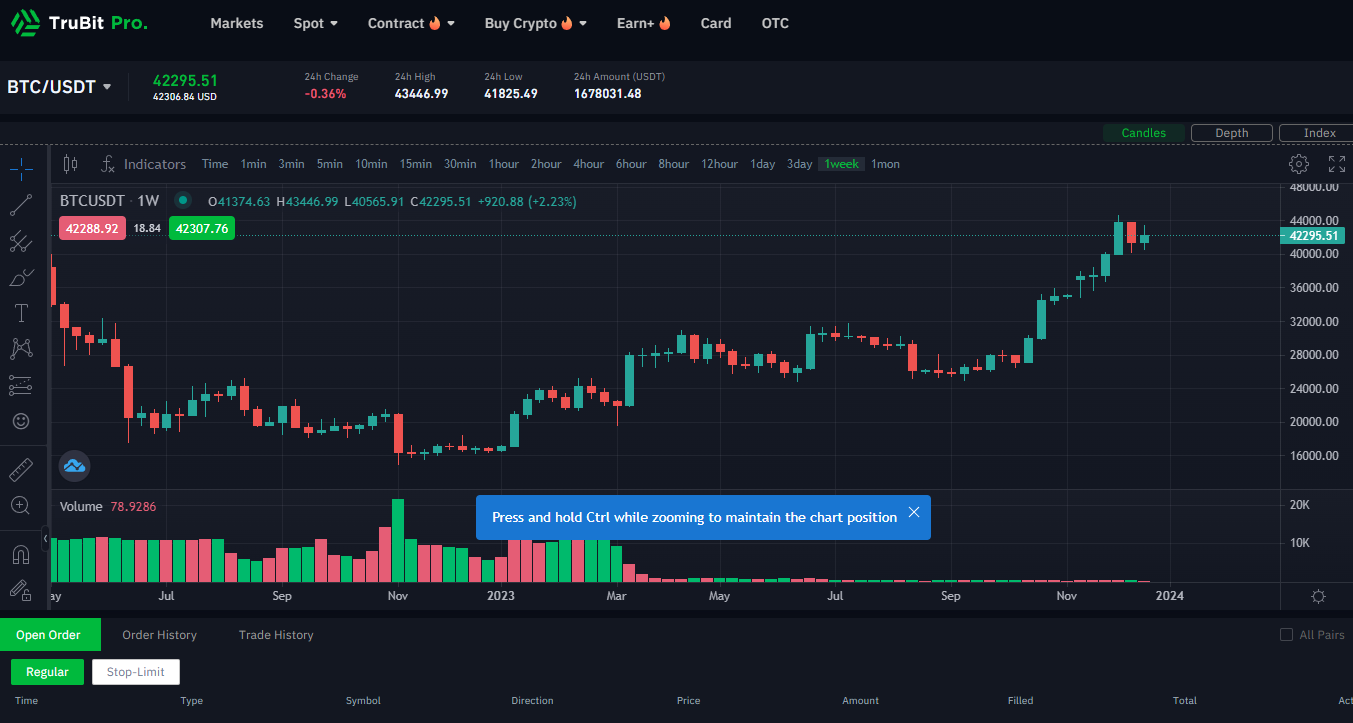Switch to the Order History tab
This screenshot has width=1353, height=723.
pyautogui.click(x=159, y=635)
